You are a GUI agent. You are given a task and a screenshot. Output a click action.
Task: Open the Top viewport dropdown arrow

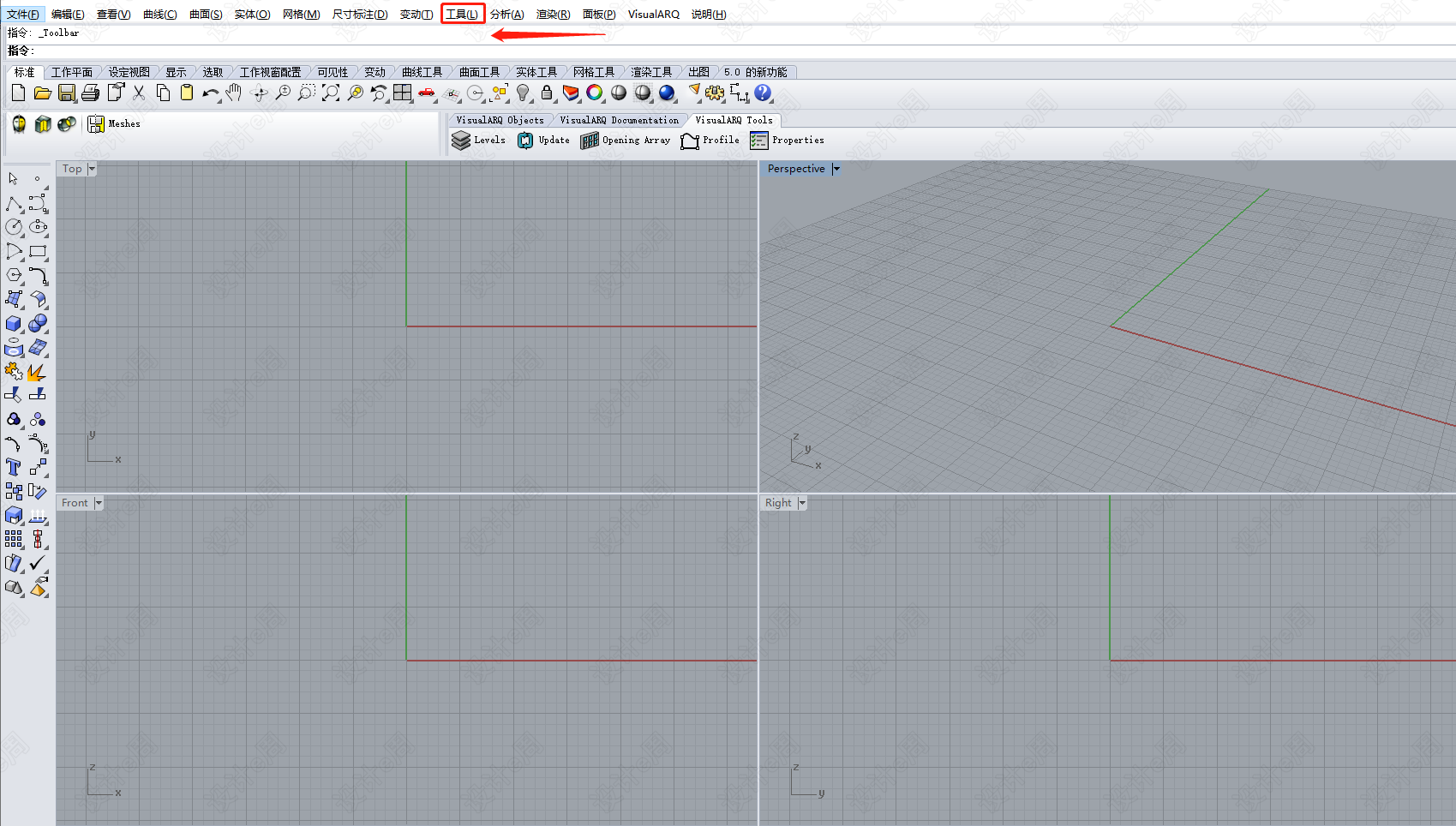click(x=92, y=169)
